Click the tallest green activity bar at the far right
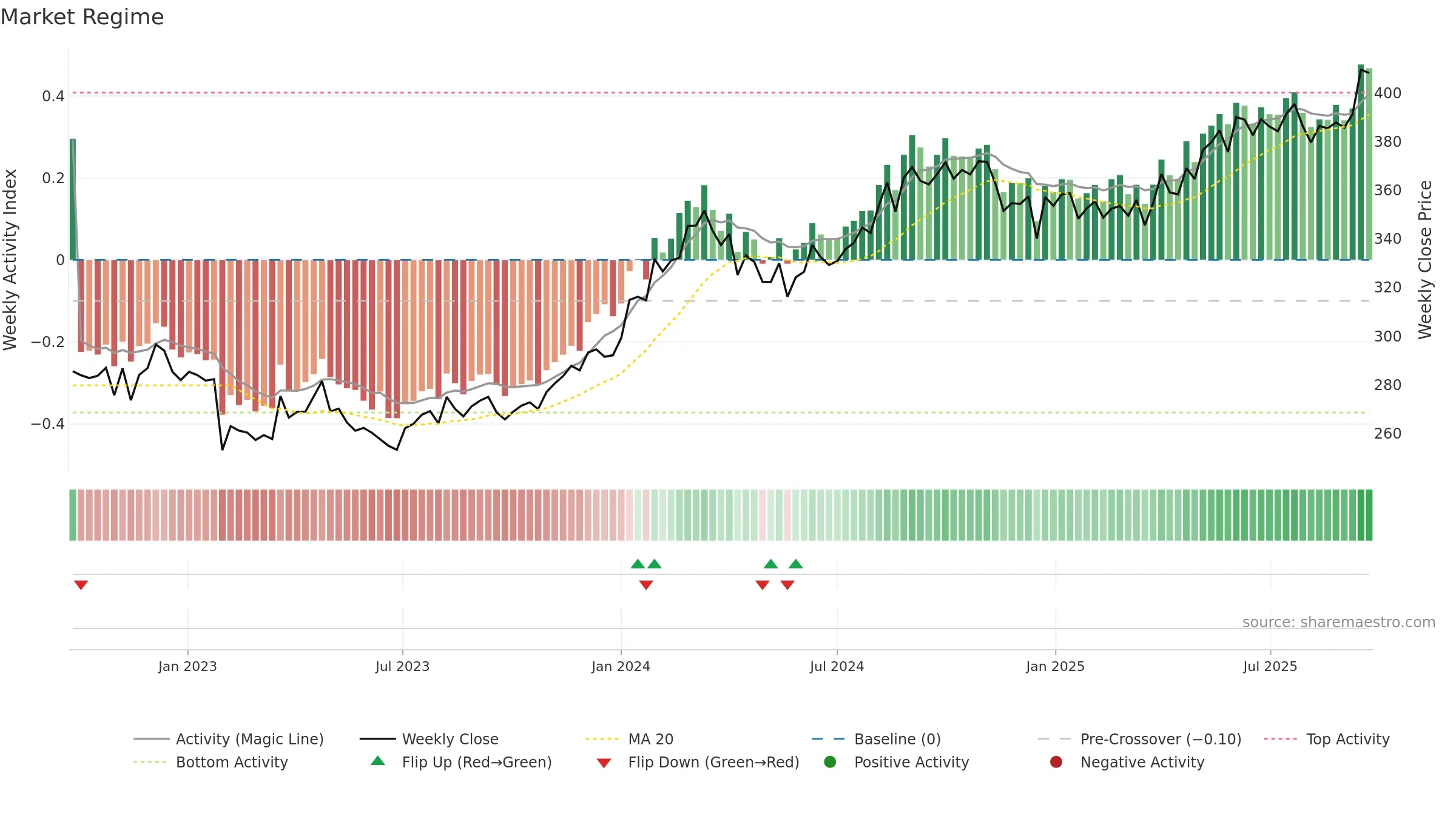 1361,162
